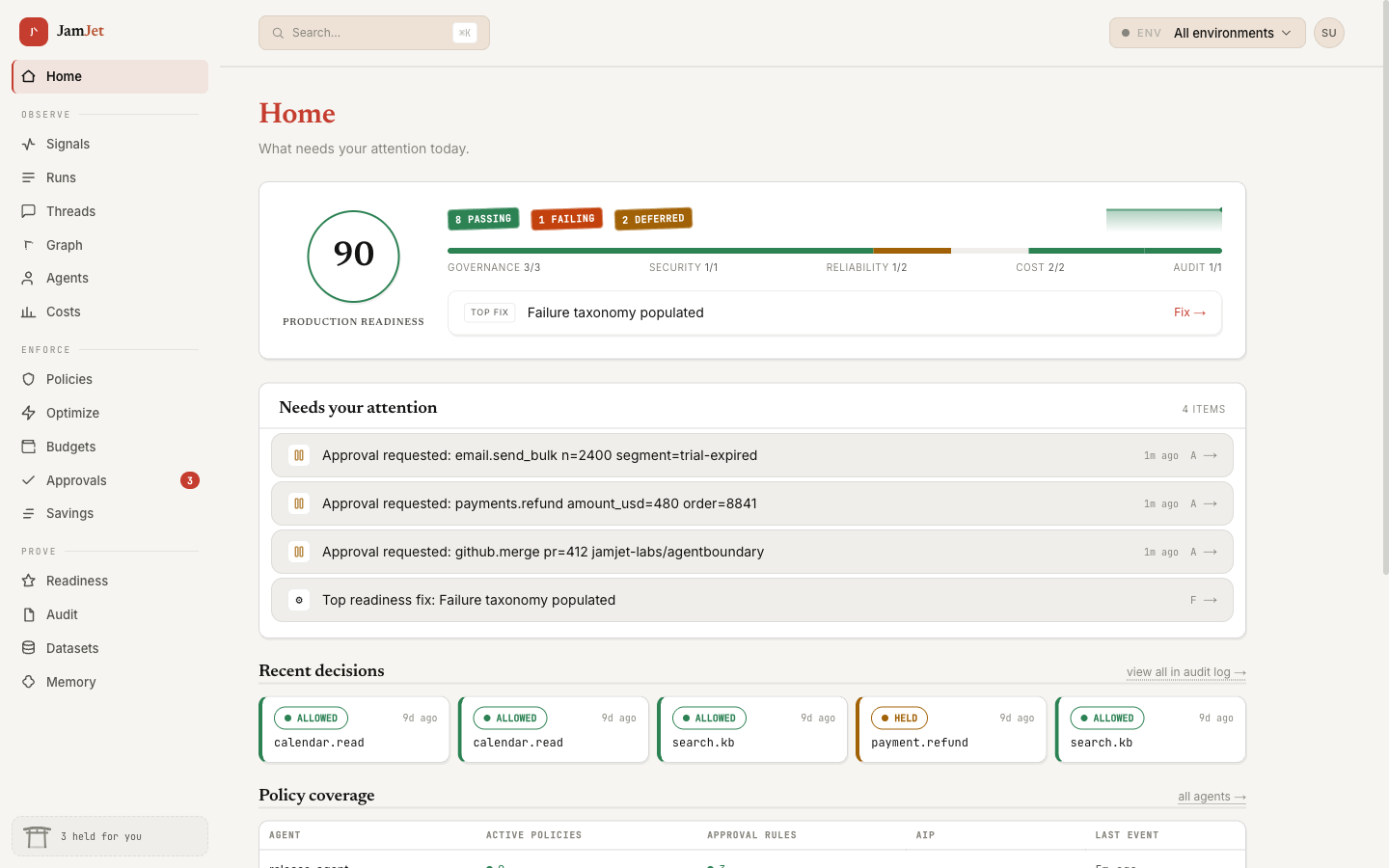Focus the Search input field
This screenshot has height=868, width=1389.
pos(374,33)
